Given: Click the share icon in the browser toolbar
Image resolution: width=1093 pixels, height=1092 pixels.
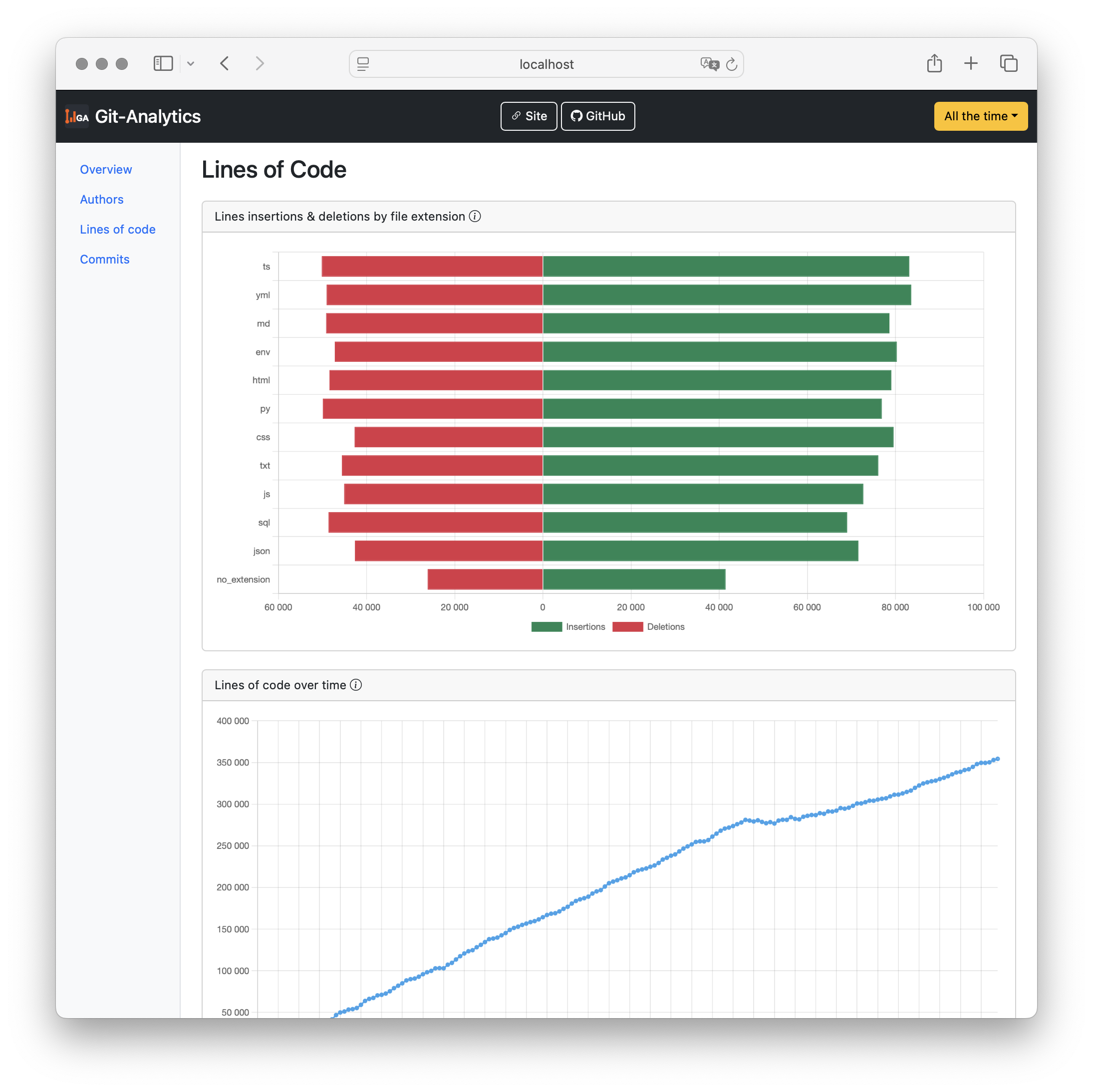Looking at the screenshot, I should click(934, 63).
